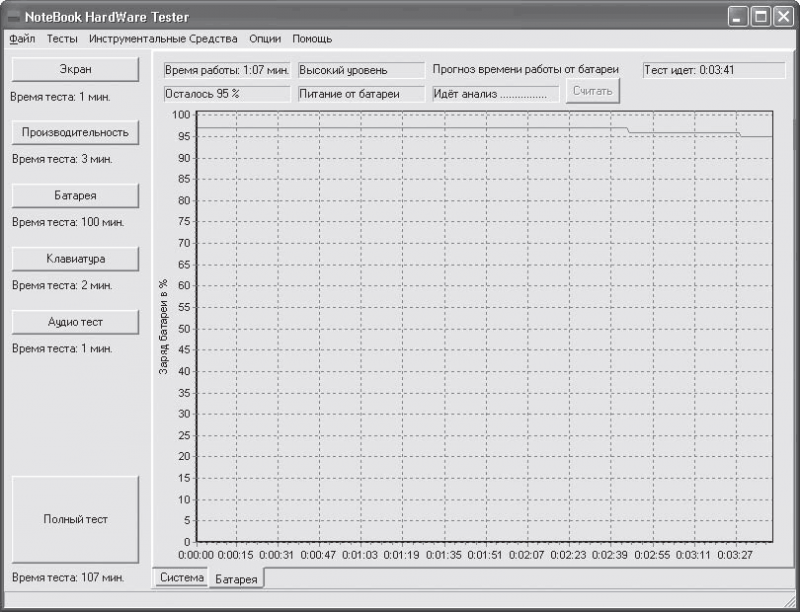800x612 pixels.
Task: Open the Помощь menu
Action: [312, 39]
